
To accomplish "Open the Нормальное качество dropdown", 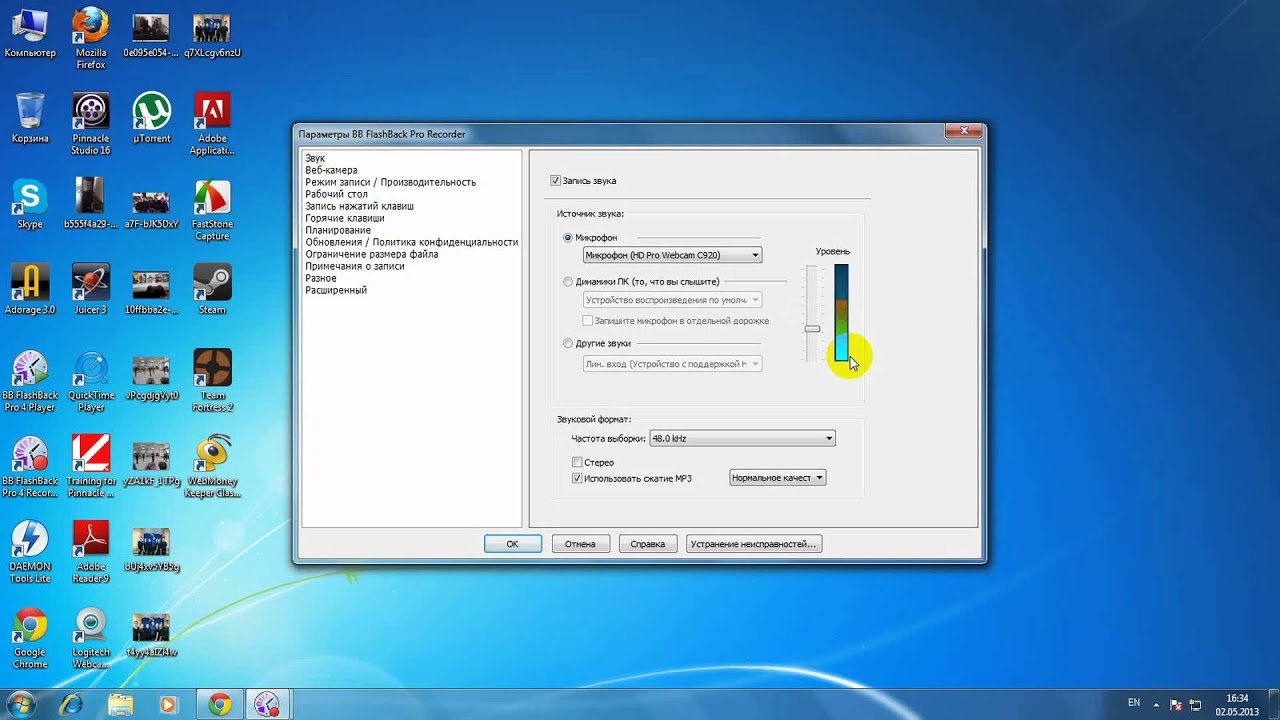I will 777,478.
